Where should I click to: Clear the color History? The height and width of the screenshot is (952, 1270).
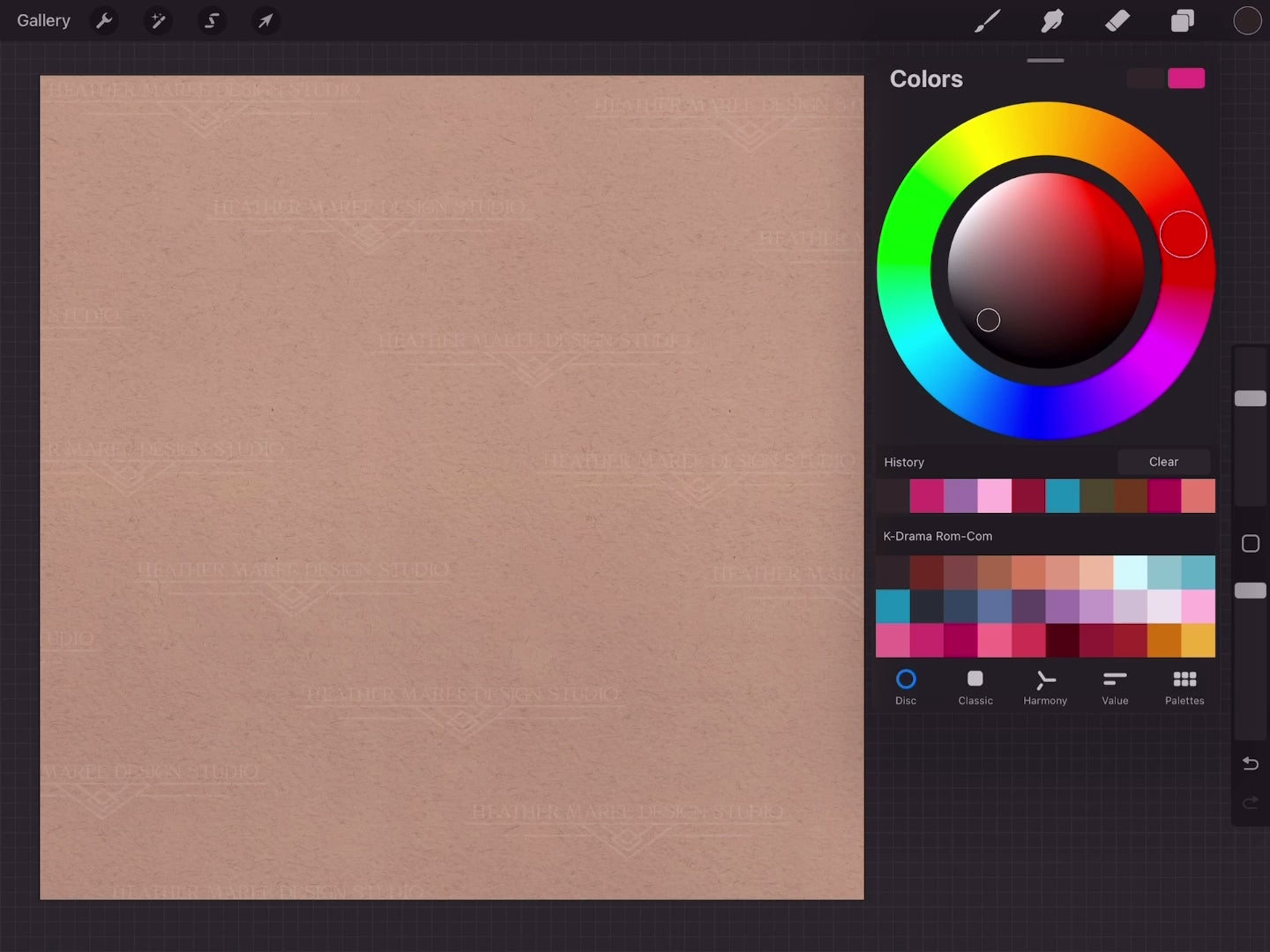[1163, 462]
